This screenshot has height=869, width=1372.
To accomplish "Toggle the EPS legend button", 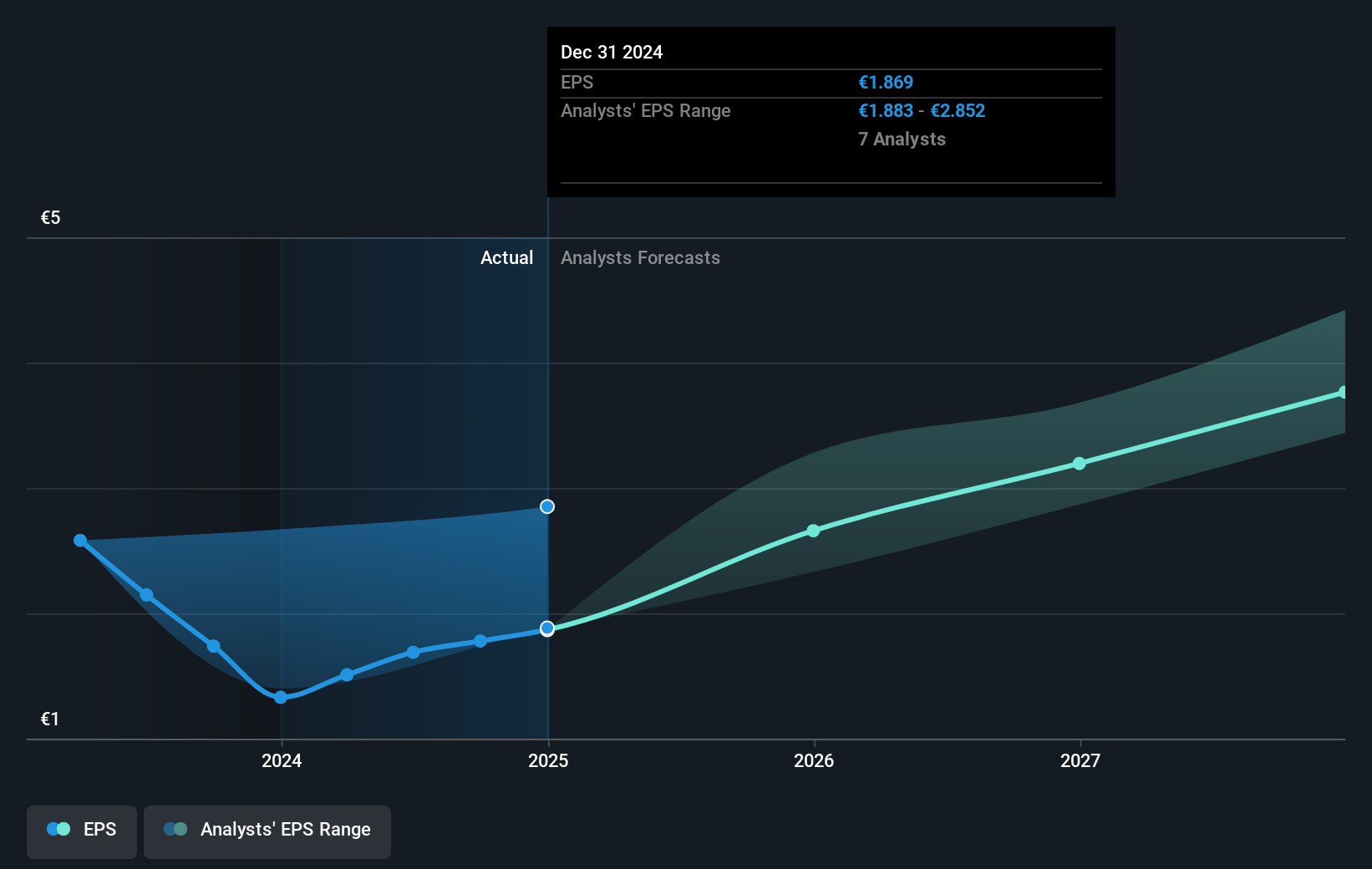I will pyautogui.click(x=82, y=831).
